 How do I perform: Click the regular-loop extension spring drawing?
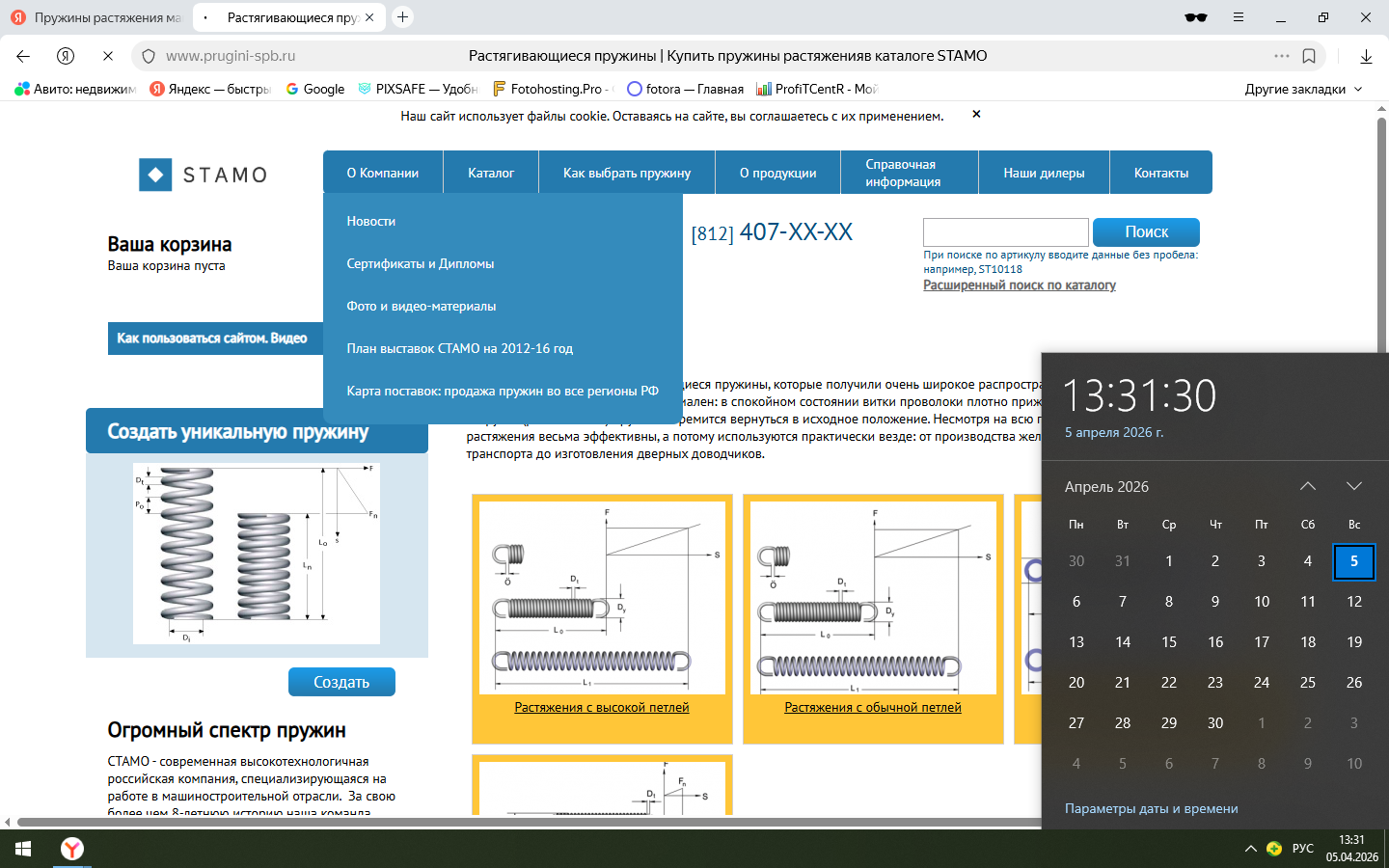873,598
